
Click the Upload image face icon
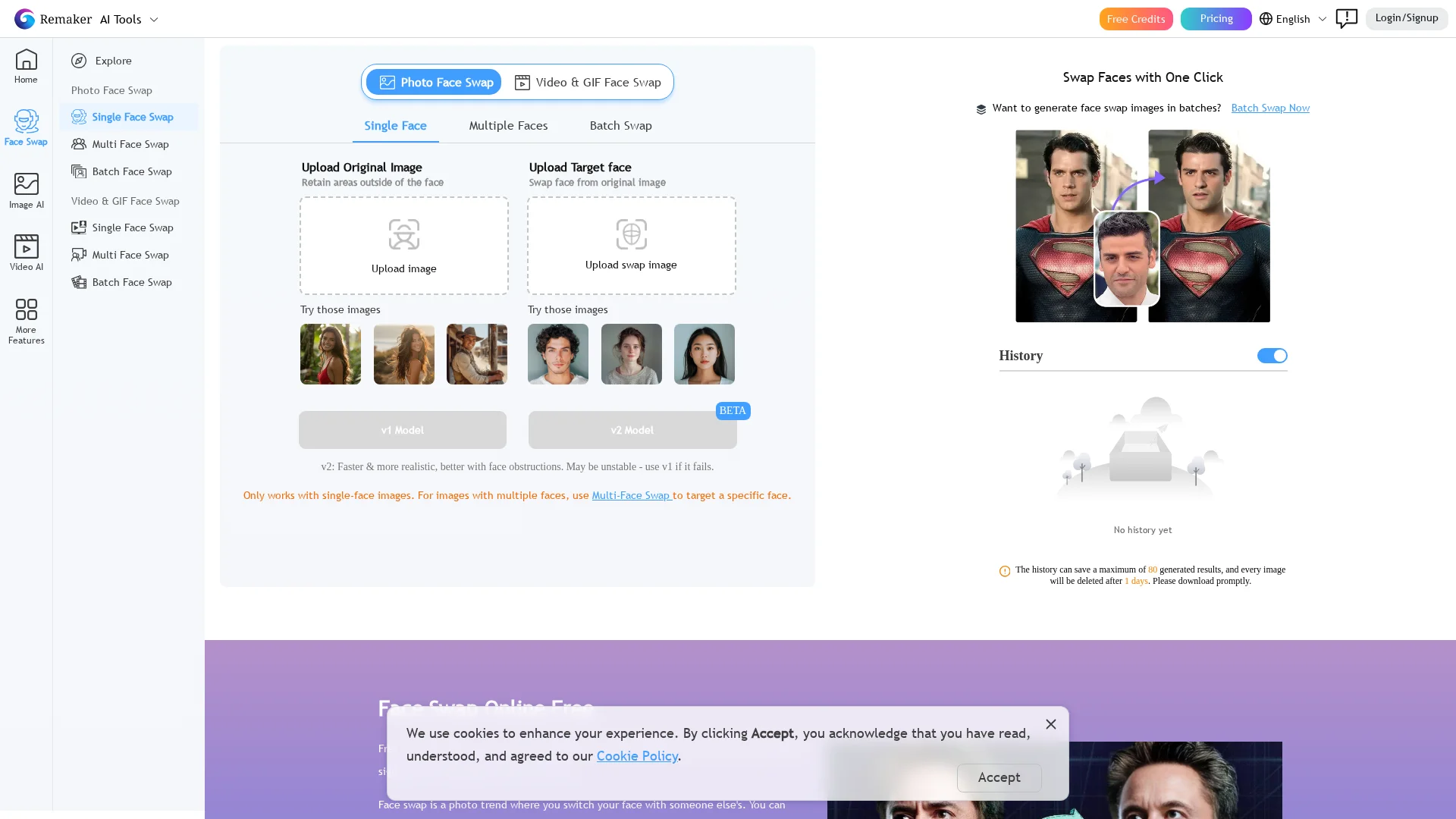(x=403, y=234)
